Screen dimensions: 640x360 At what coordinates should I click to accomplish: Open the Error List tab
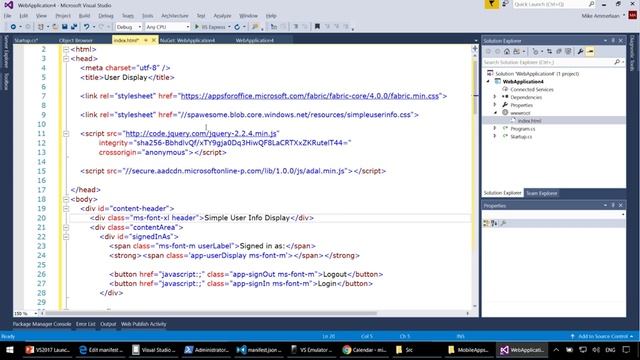pyautogui.click(x=86, y=324)
